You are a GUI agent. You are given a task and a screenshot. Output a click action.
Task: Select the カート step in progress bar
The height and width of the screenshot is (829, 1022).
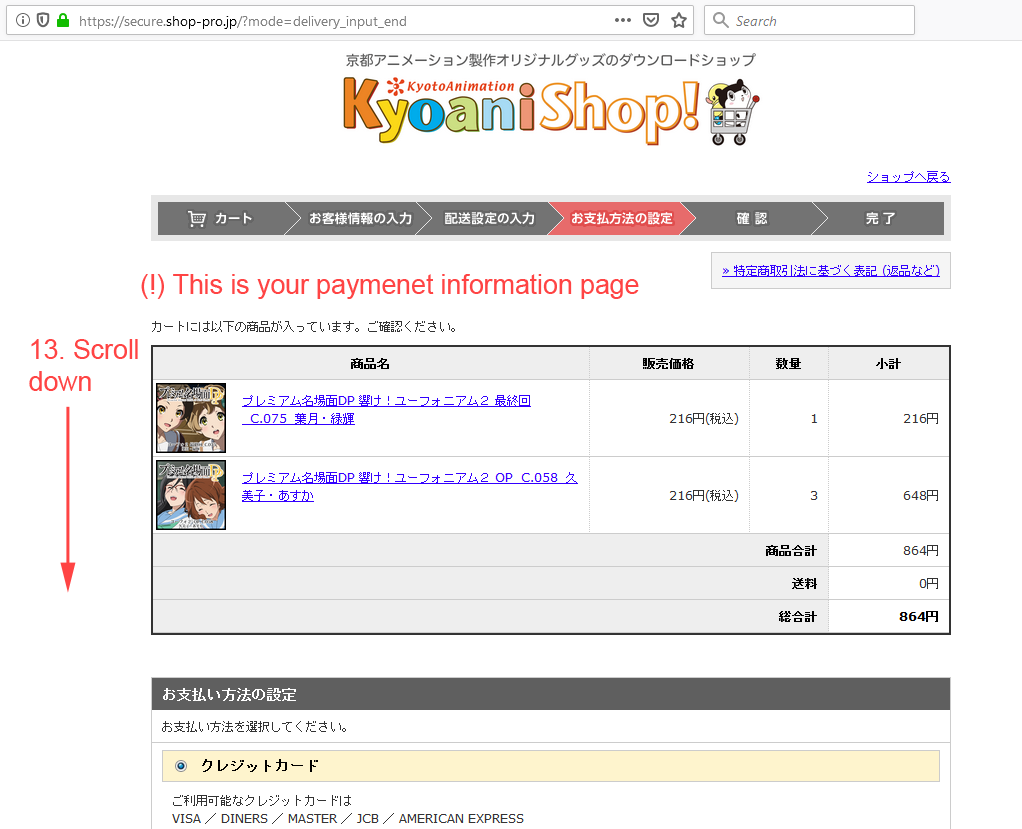click(222, 218)
